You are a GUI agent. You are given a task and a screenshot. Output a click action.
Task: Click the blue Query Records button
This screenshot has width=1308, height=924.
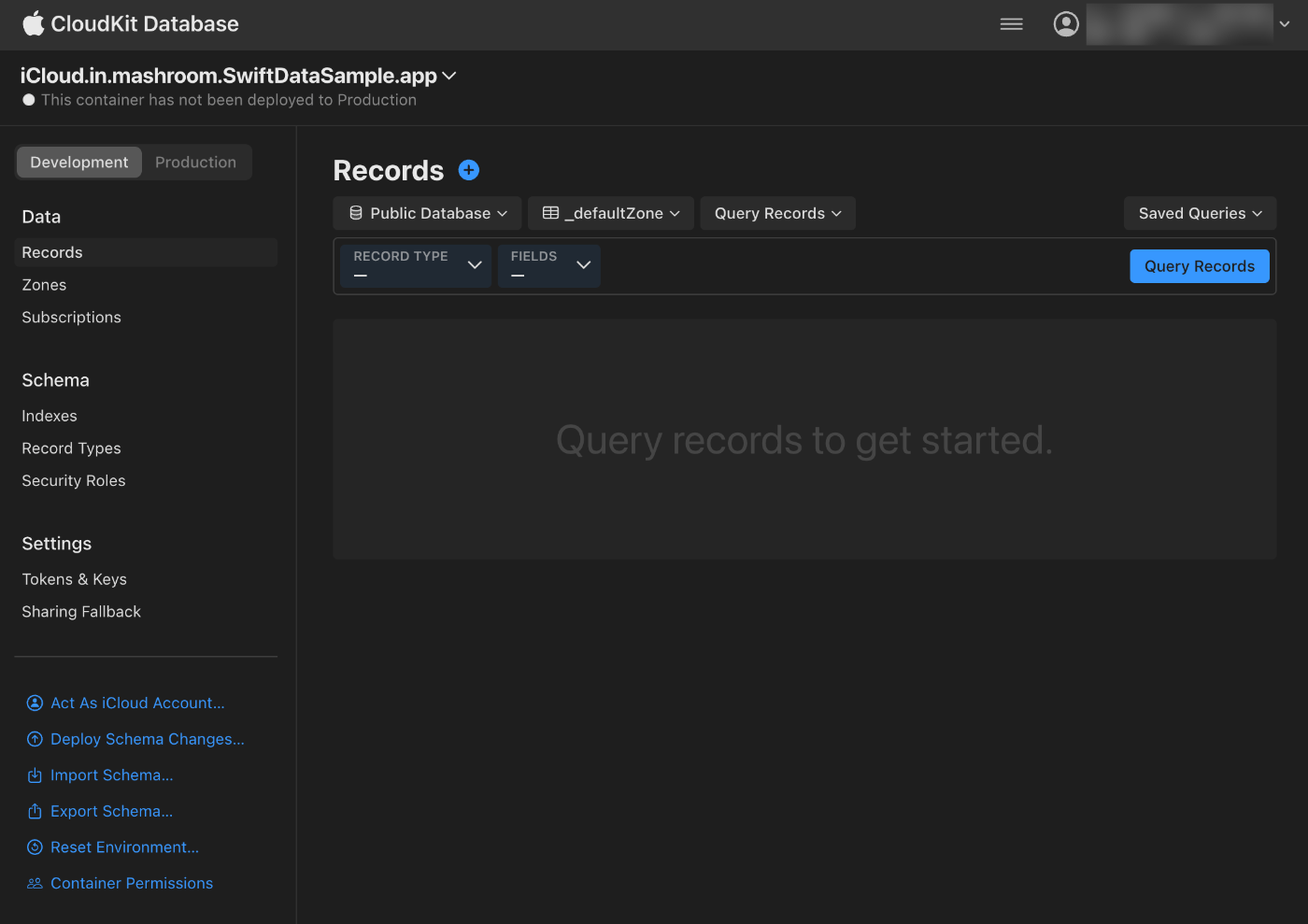pyautogui.click(x=1200, y=266)
